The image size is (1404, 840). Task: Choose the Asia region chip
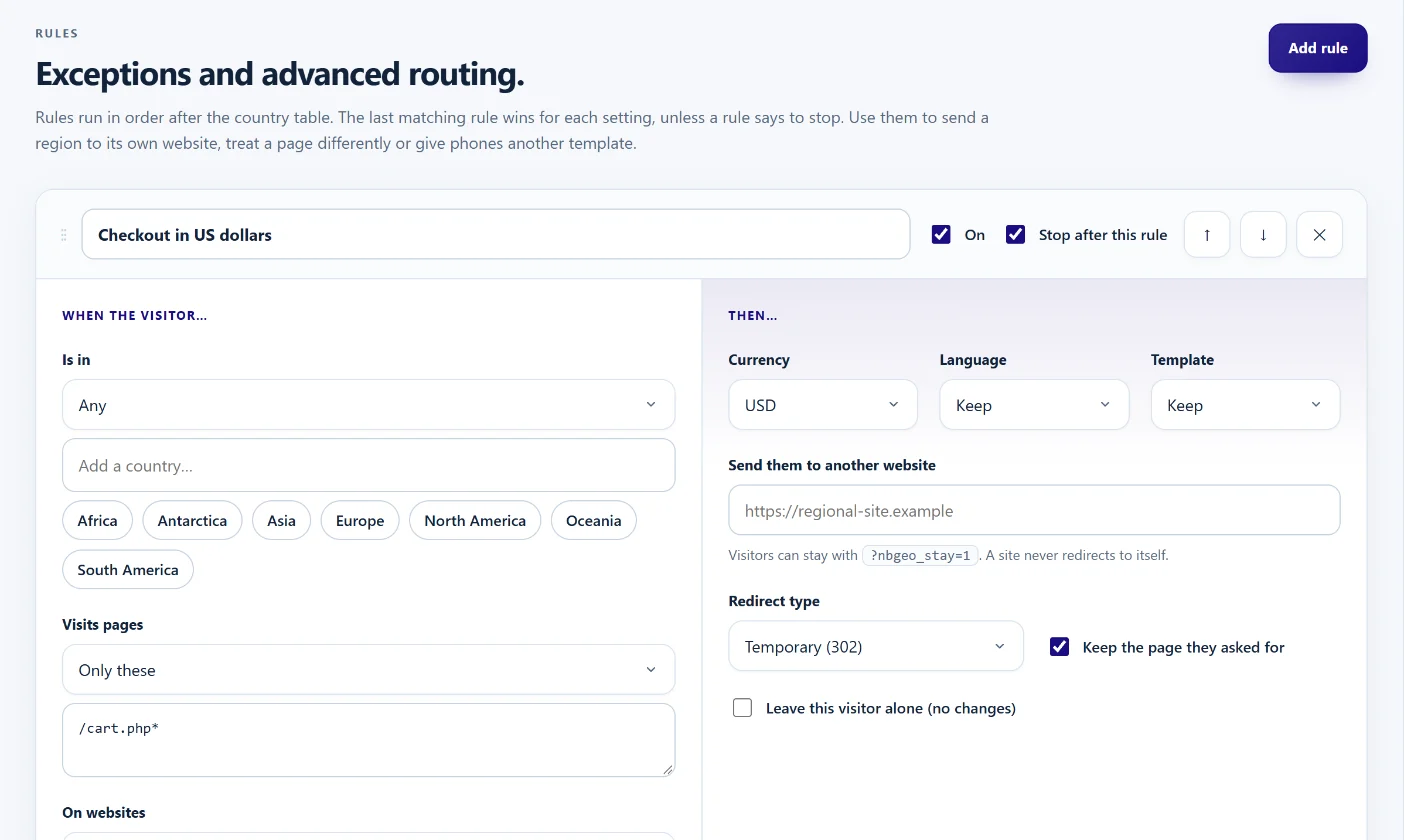tap(281, 521)
